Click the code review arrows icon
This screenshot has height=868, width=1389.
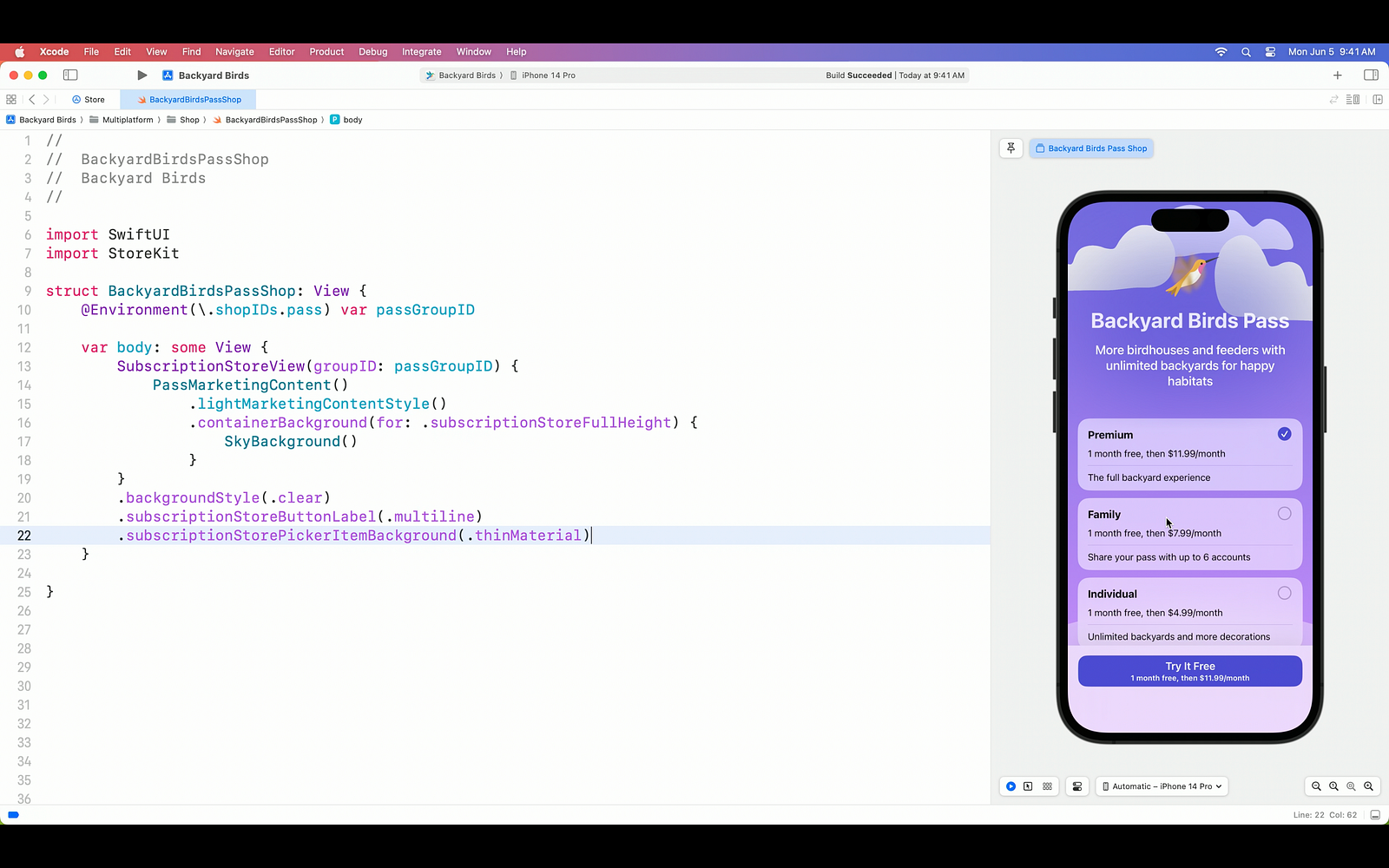coord(1334,100)
